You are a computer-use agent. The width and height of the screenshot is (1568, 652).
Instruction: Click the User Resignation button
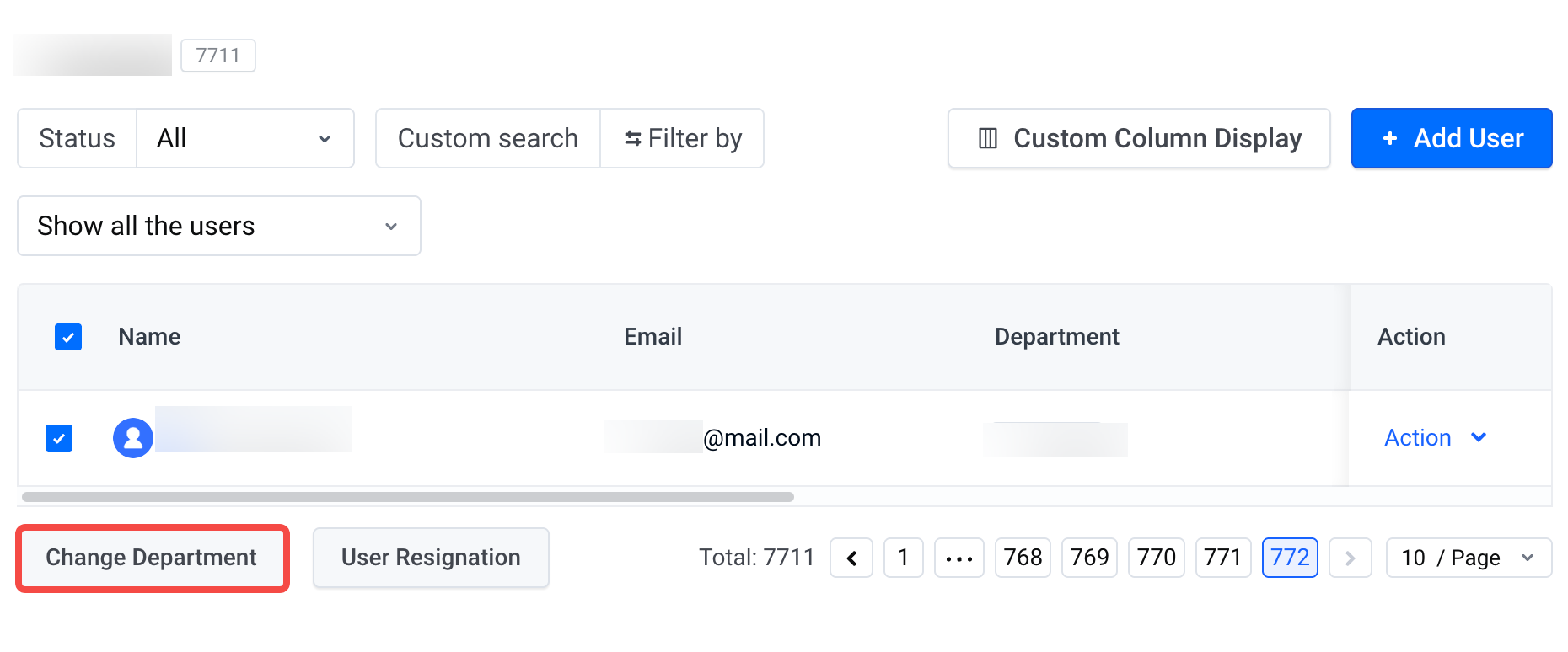tap(431, 558)
